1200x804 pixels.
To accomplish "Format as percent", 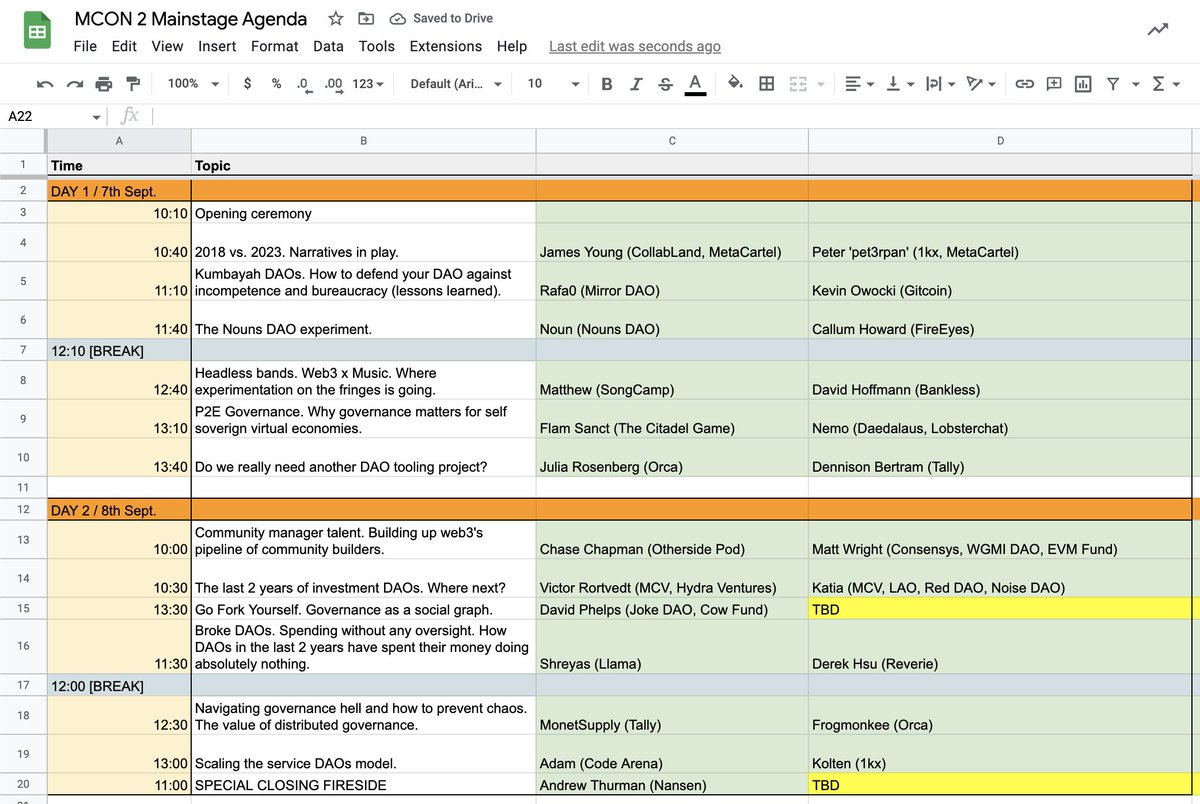I will [276, 84].
